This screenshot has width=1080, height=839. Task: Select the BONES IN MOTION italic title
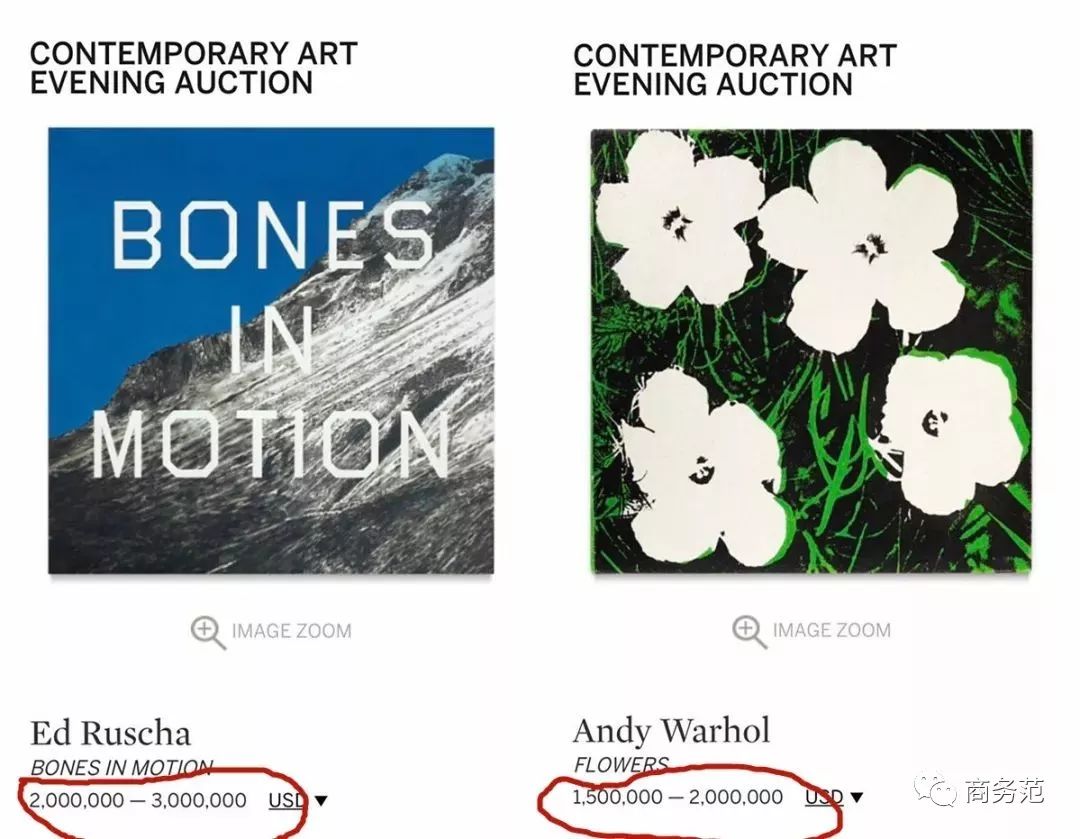pos(121,768)
